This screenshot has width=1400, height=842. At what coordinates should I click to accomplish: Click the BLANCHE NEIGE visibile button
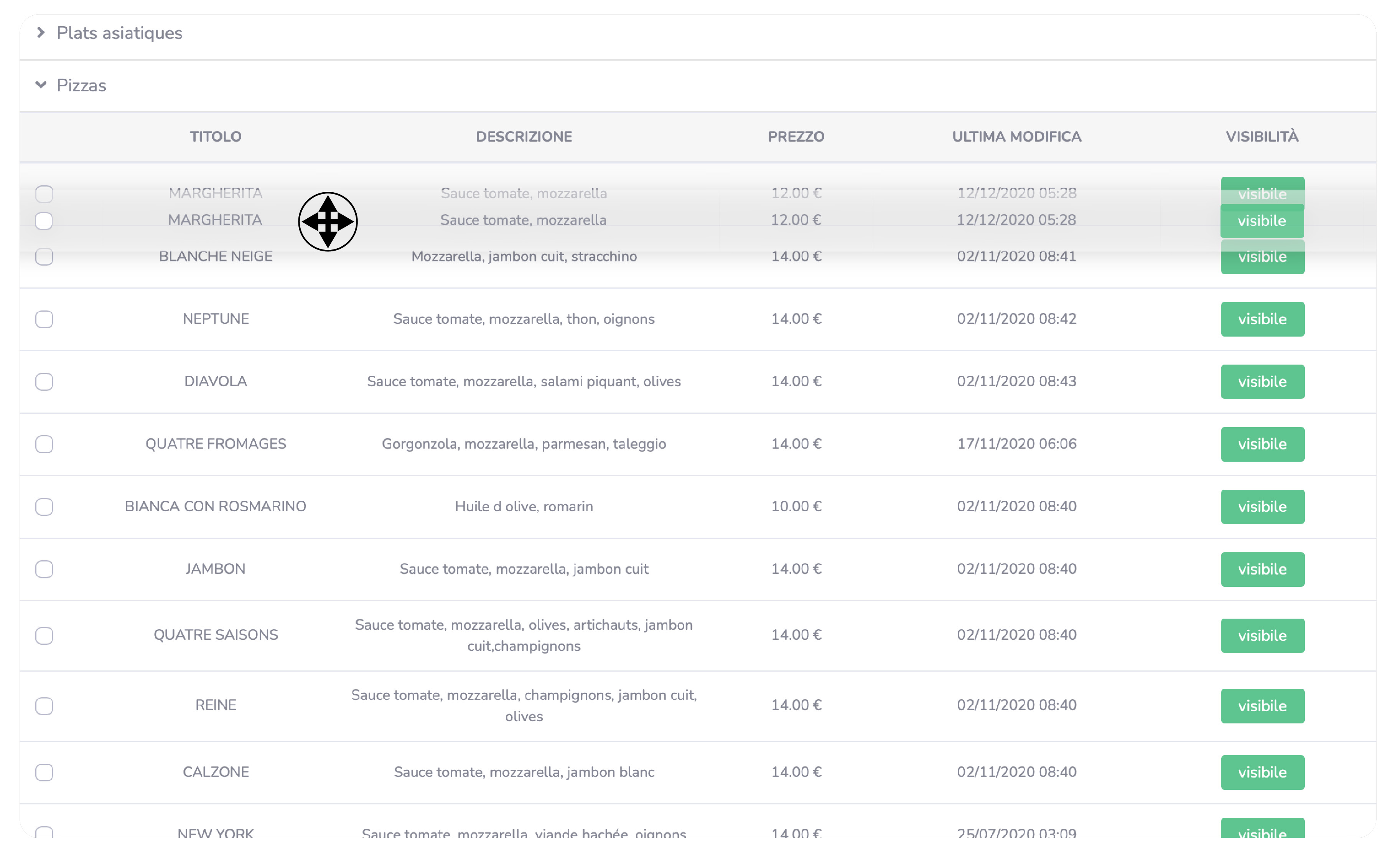(x=1262, y=261)
